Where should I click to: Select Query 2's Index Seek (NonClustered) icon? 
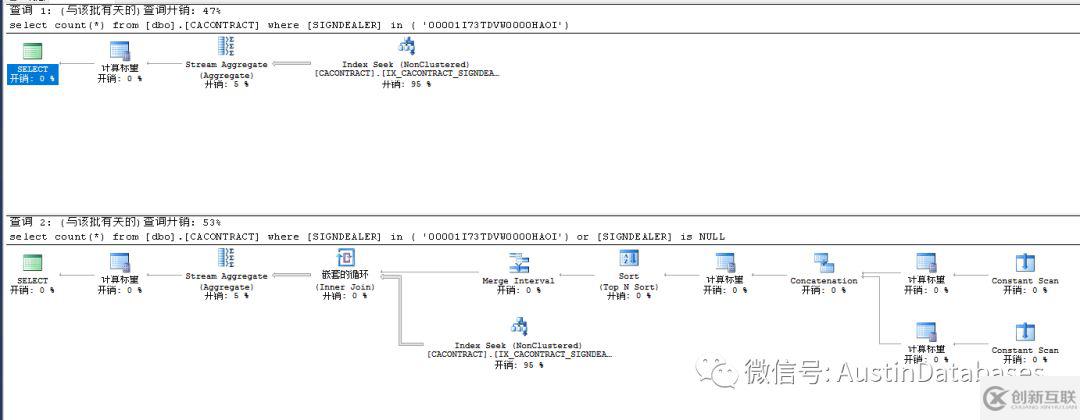518,327
